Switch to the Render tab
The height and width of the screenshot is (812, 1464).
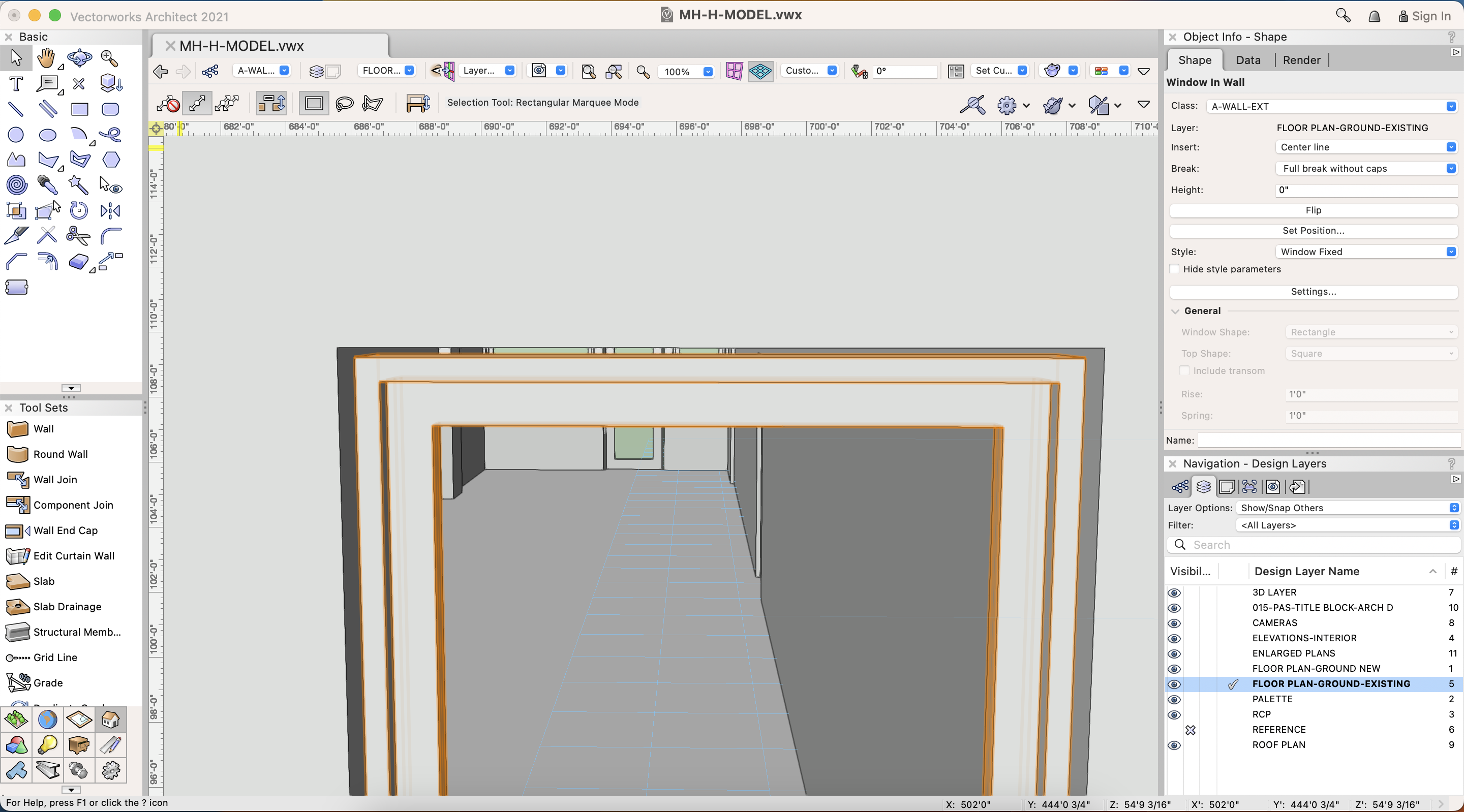pyautogui.click(x=1301, y=60)
